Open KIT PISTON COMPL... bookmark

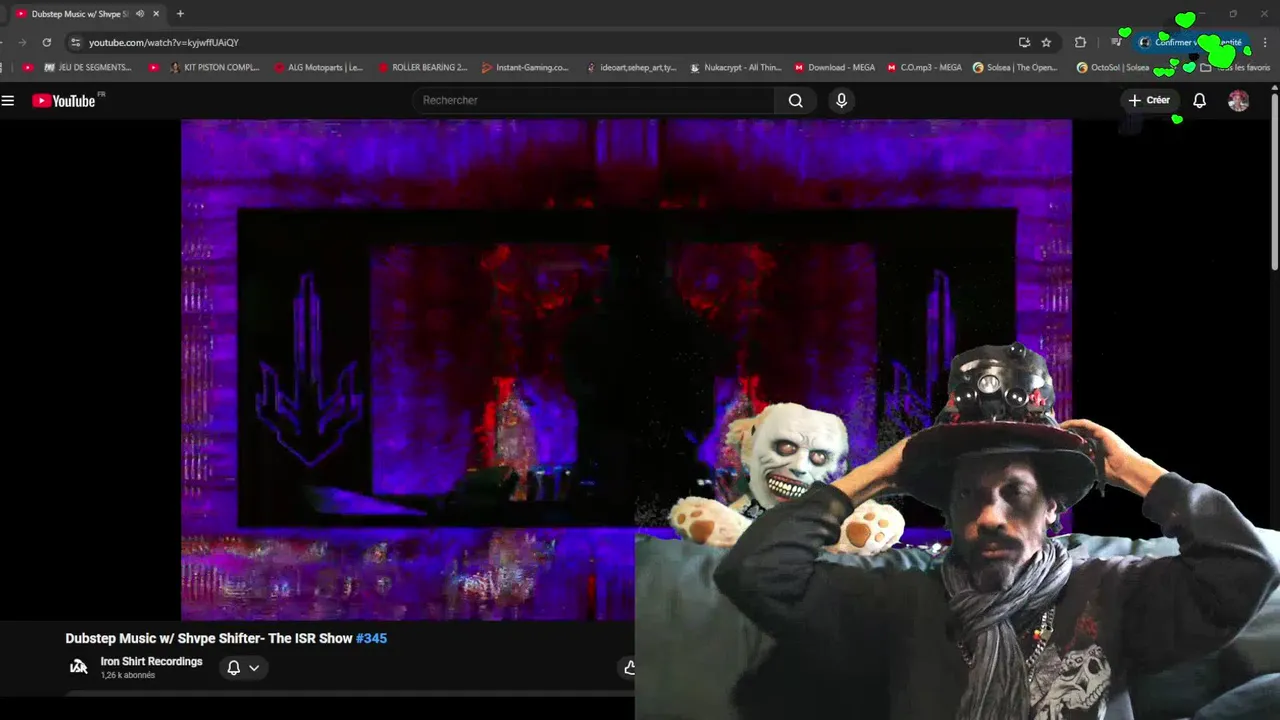pos(215,68)
